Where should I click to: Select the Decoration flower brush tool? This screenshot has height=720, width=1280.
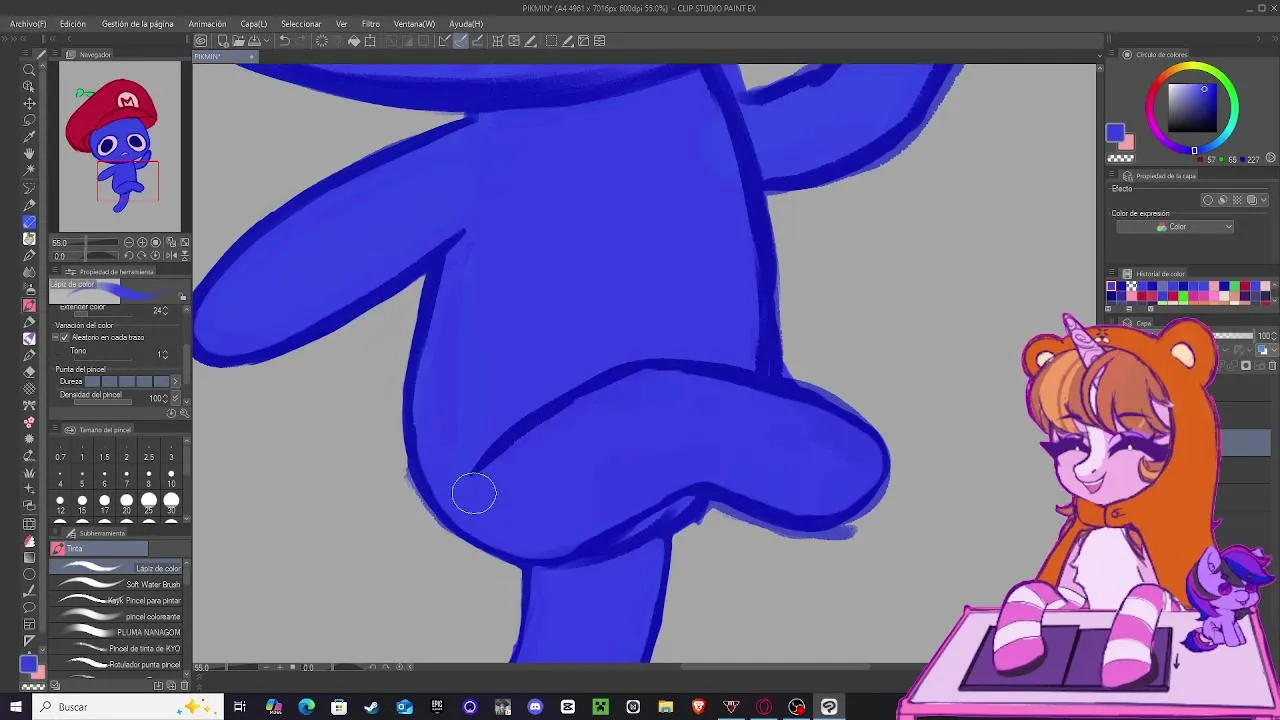pyautogui.click(x=29, y=423)
